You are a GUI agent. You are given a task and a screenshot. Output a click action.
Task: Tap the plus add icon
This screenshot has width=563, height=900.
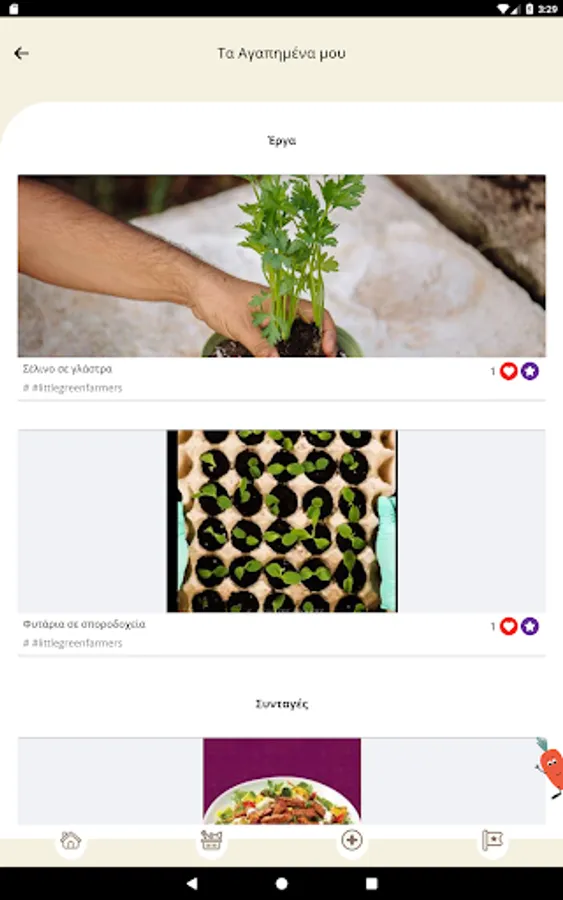click(352, 840)
